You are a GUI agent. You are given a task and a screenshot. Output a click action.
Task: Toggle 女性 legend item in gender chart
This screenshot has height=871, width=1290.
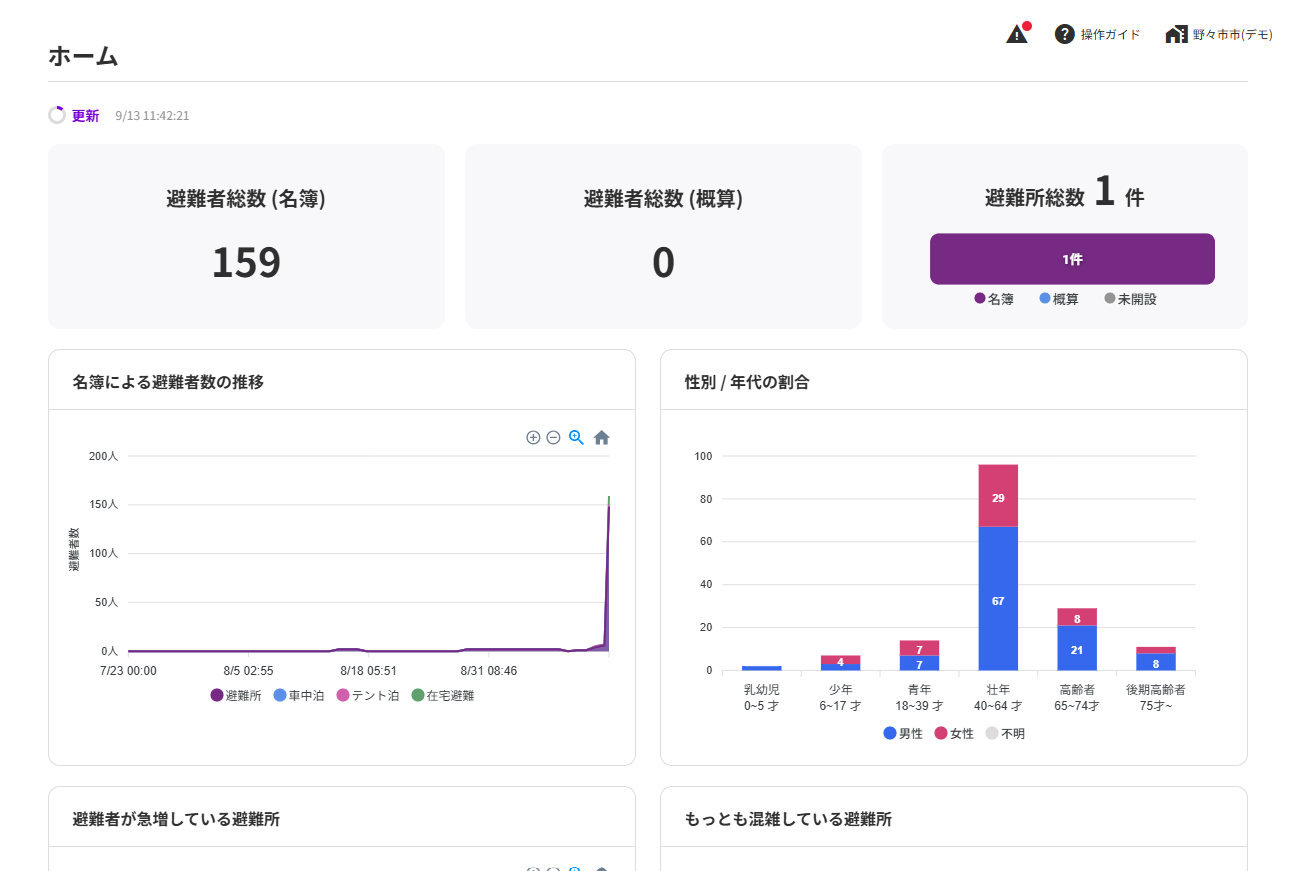tap(954, 733)
